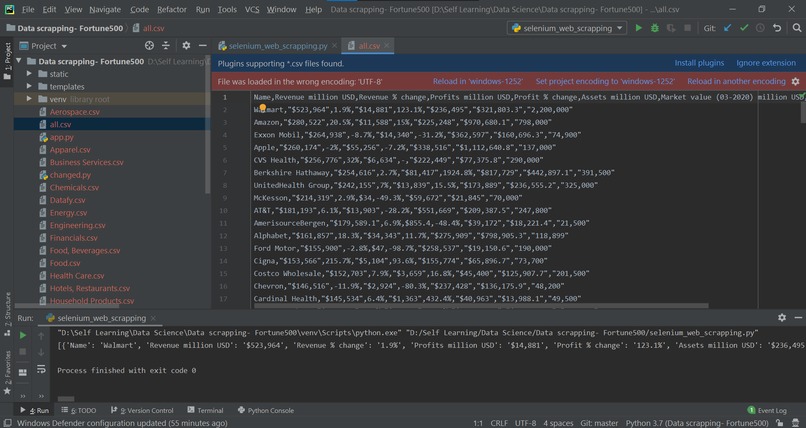Open Terminal tool window tab
The height and width of the screenshot is (428, 806).
click(x=205, y=410)
